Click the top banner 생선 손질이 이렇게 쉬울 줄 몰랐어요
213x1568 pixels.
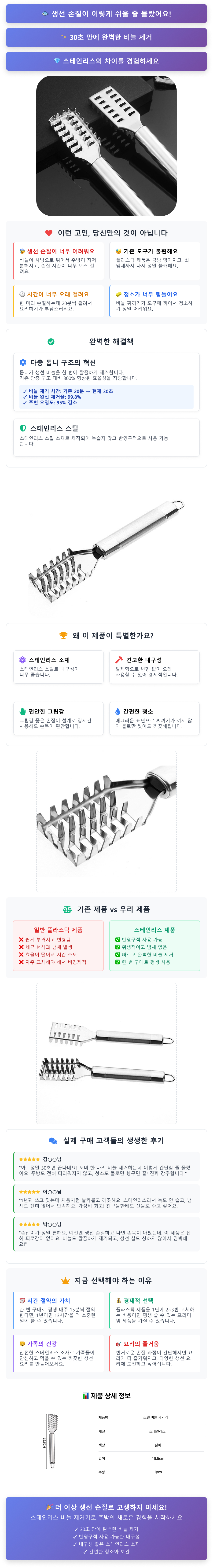tap(106, 13)
